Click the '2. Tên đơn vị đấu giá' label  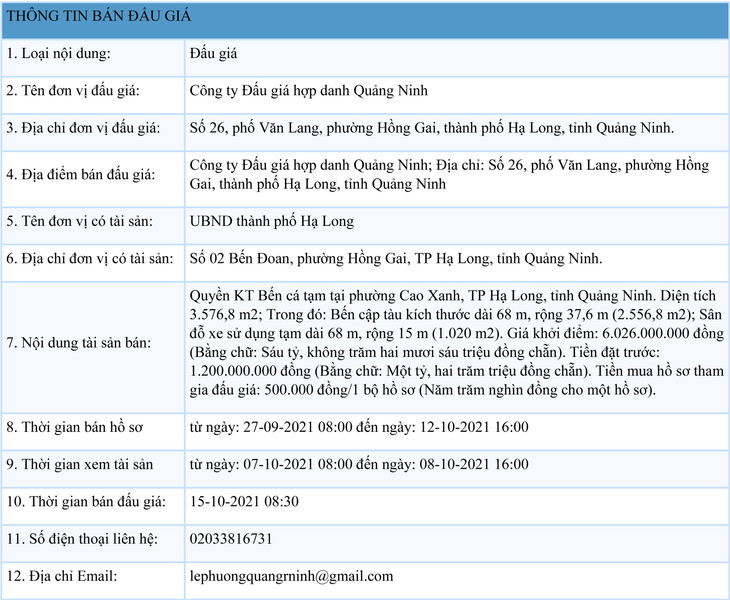point(73,91)
